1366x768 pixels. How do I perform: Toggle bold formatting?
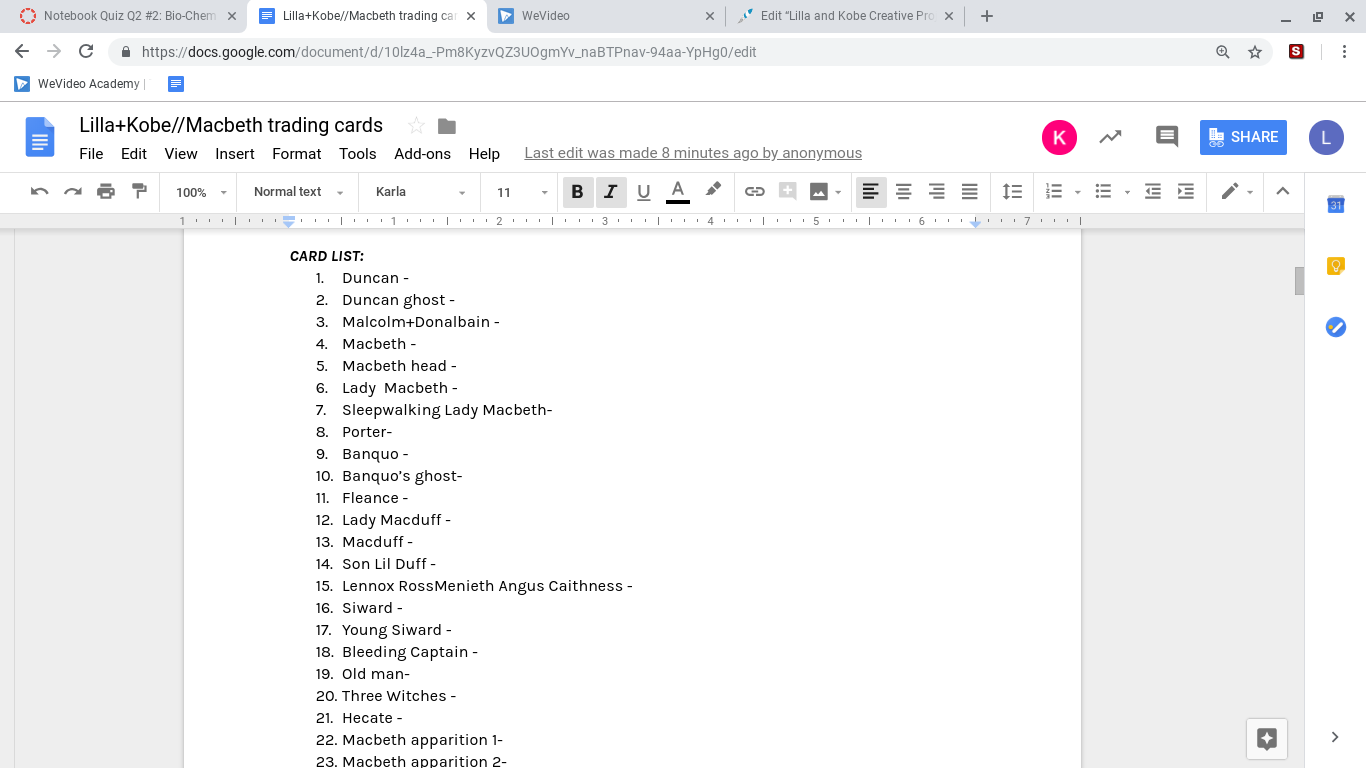point(577,192)
